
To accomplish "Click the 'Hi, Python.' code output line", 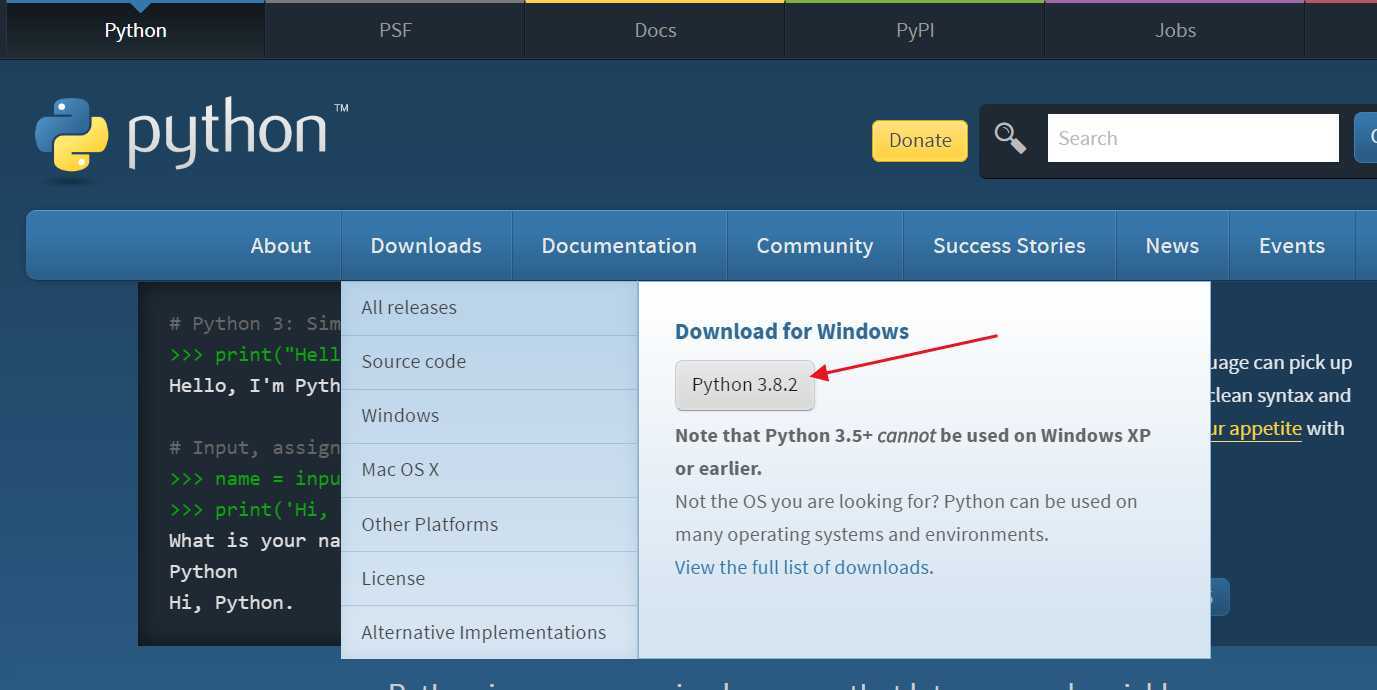I will point(231,602).
